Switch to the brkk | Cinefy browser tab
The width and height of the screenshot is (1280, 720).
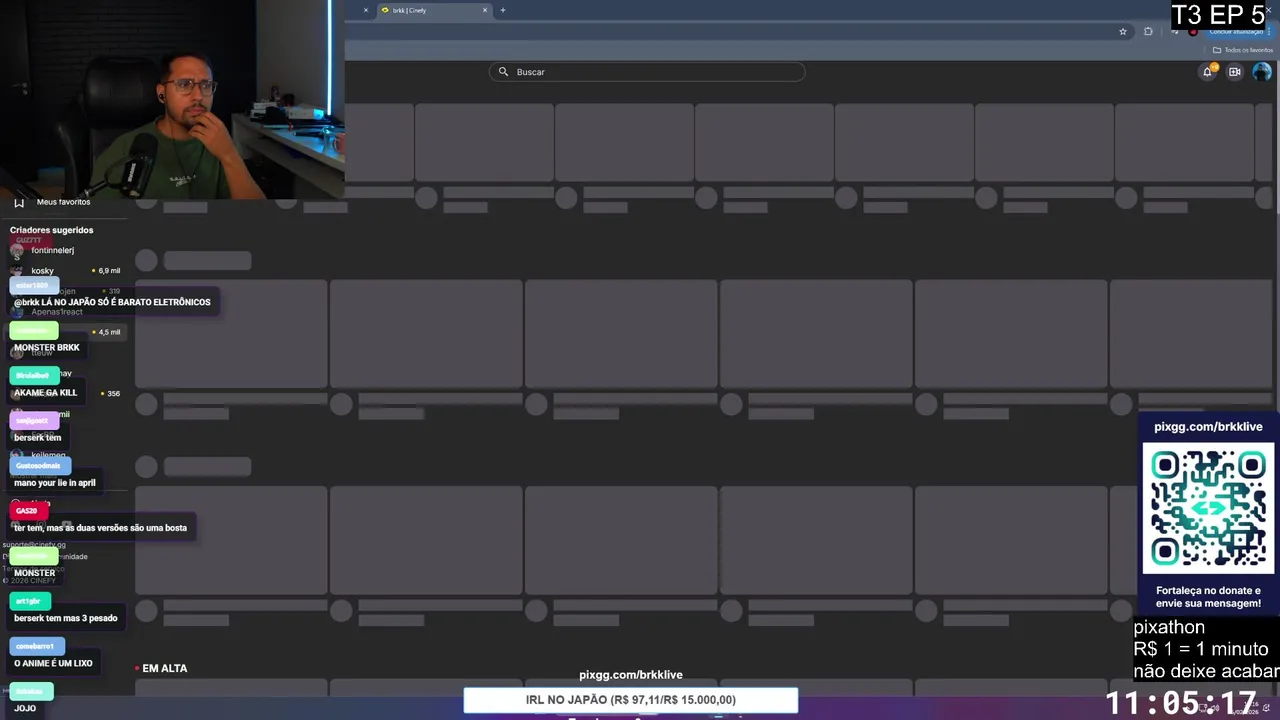pyautogui.click(x=433, y=10)
